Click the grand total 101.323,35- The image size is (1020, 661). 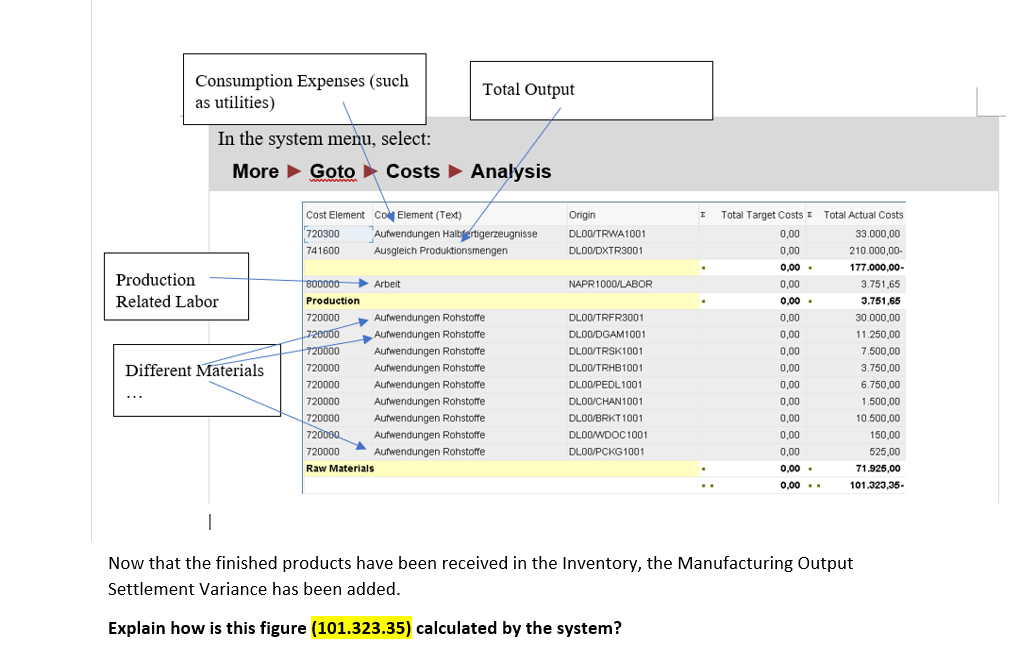(876, 485)
